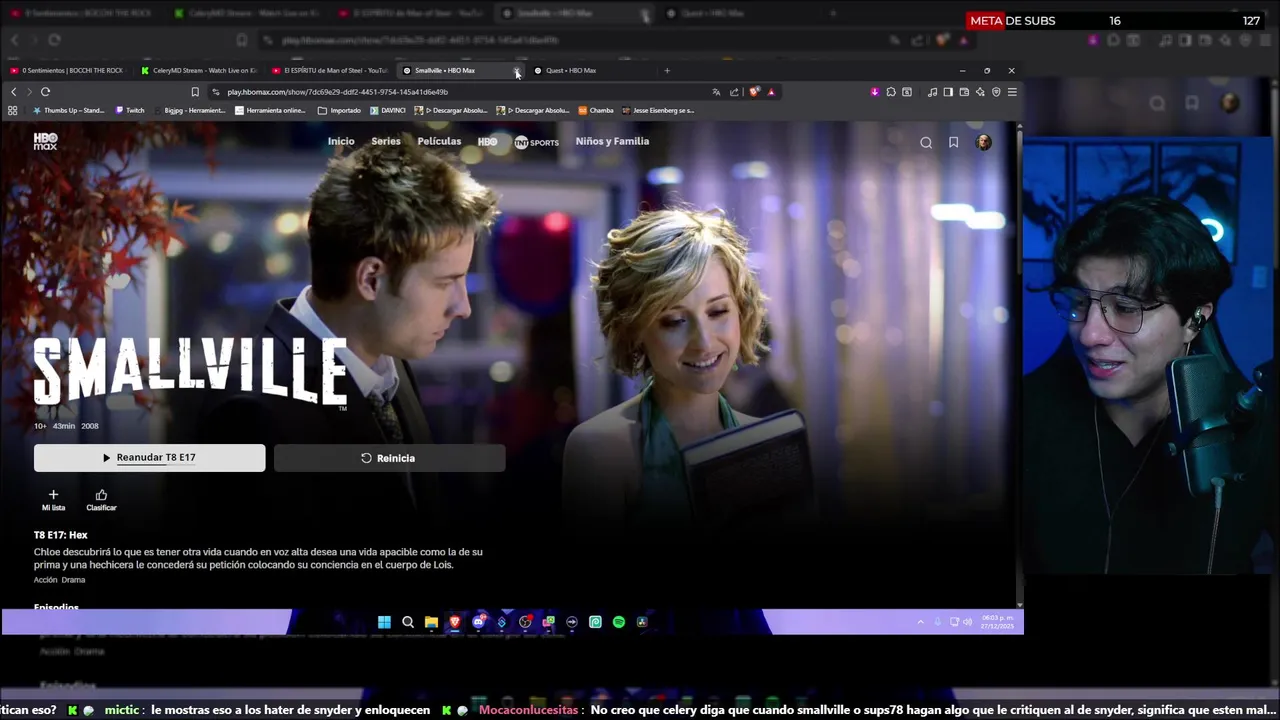Add Smallville to Mi lista
1280x720 pixels.
point(53,500)
